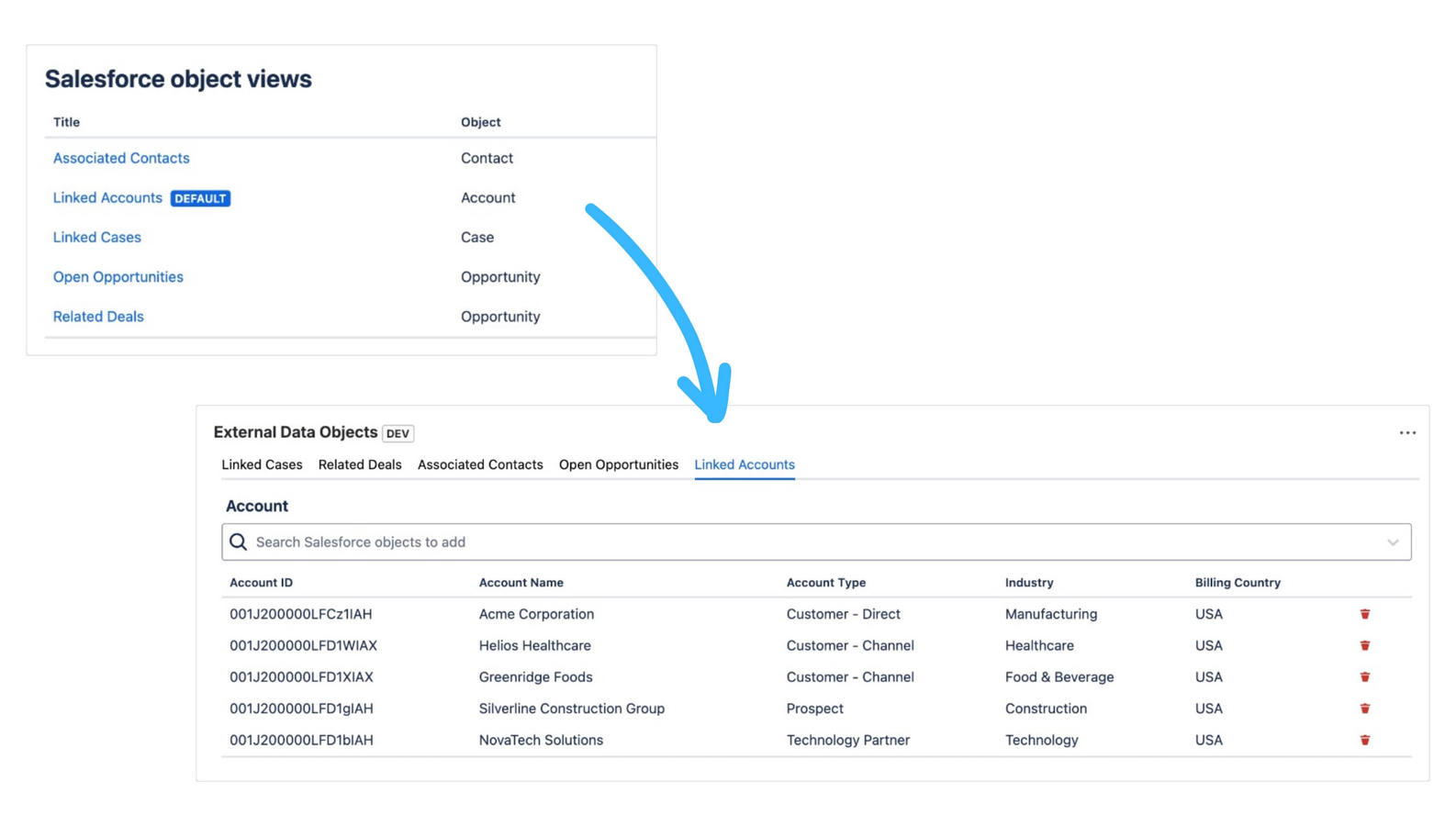Open the Related Deals view link
The image size is (1456, 826).
[x=98, y=316]
